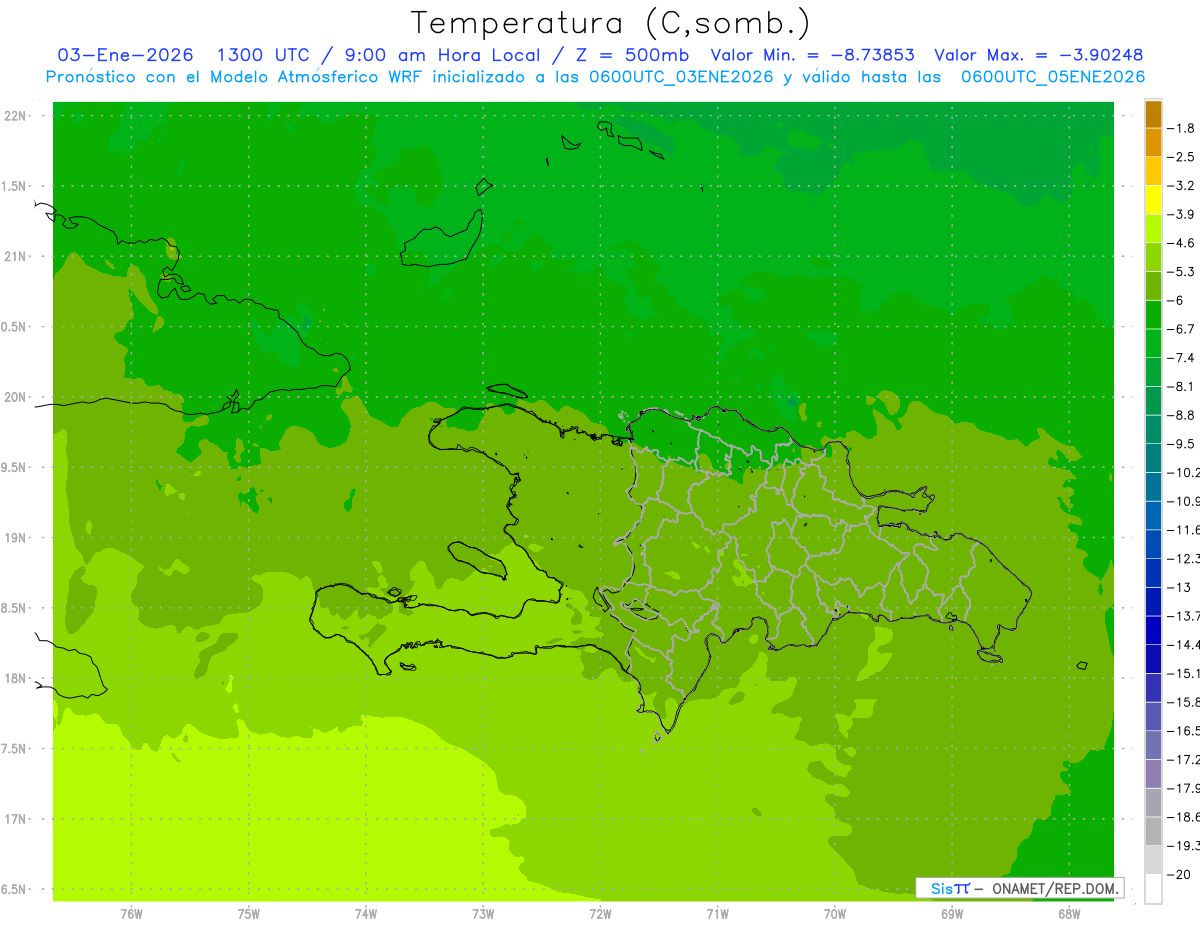1200x927 pixels.
Task: Click the longitude label "76W"
Action: pos(131,914)
